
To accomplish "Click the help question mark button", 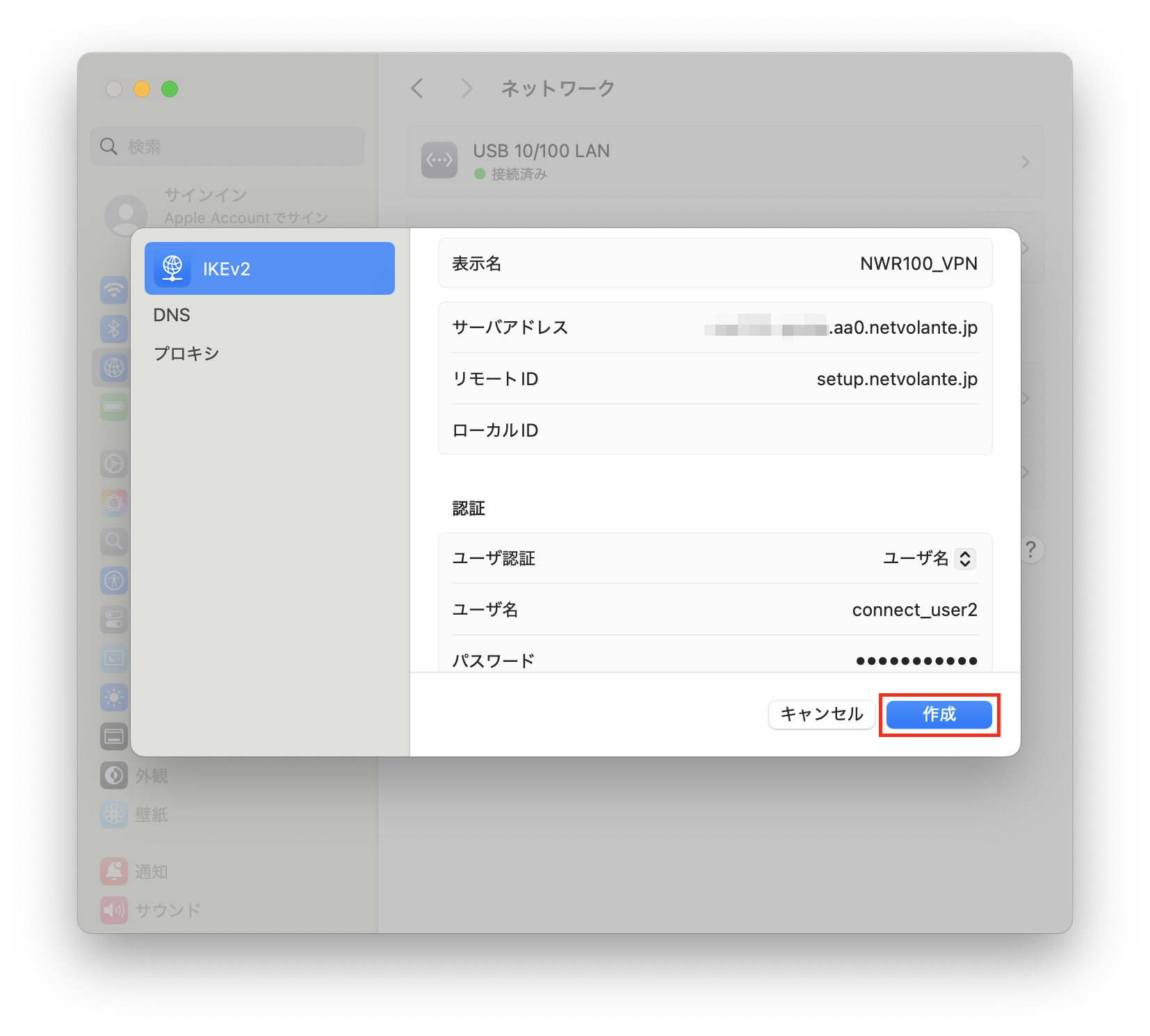I will coord(1031,549).
